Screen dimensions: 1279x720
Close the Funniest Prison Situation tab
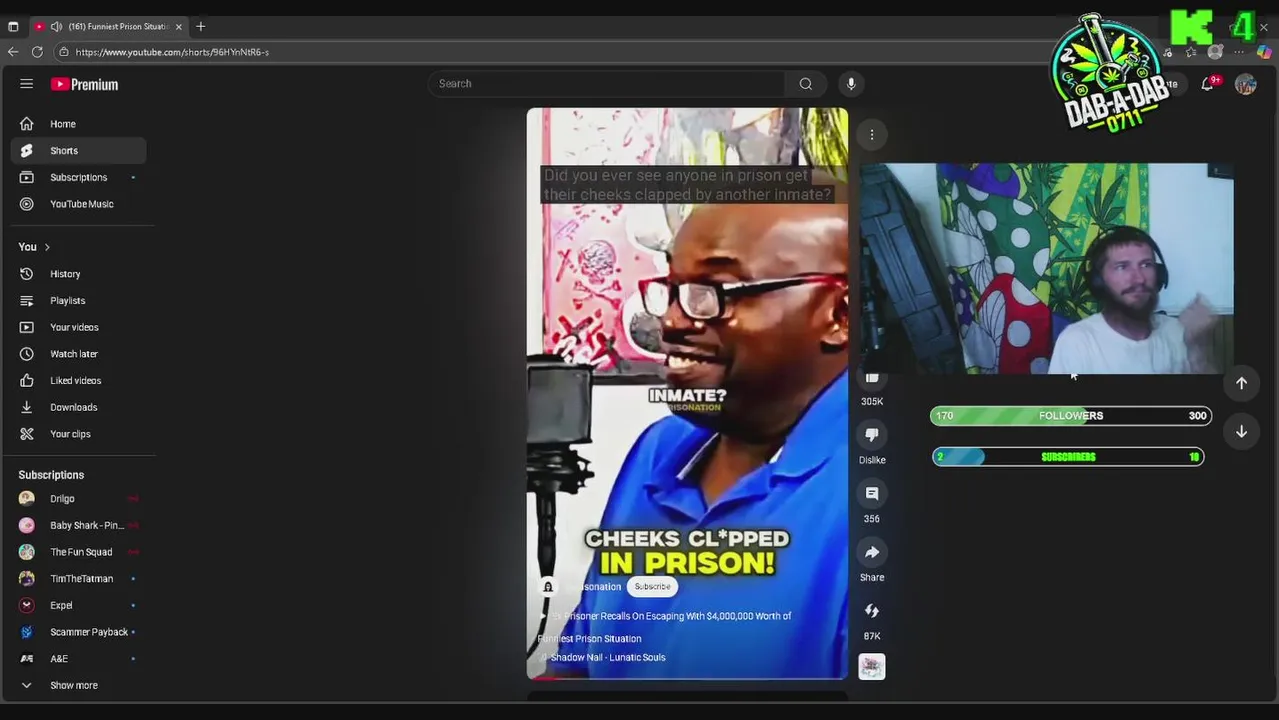pos(179,27)
